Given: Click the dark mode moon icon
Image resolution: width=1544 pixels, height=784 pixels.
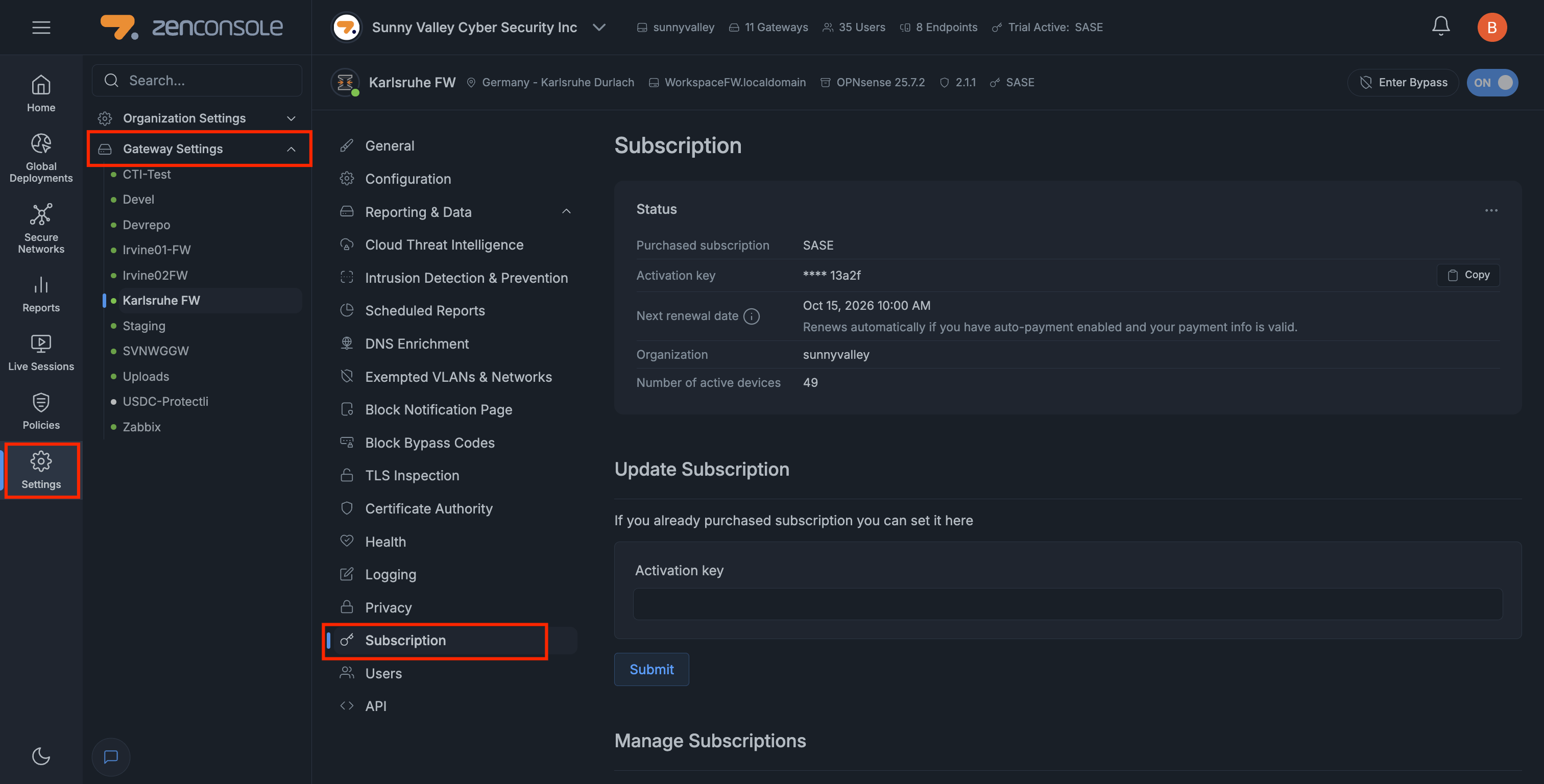Looking at the screenshot, I should [x=41, y=756].
